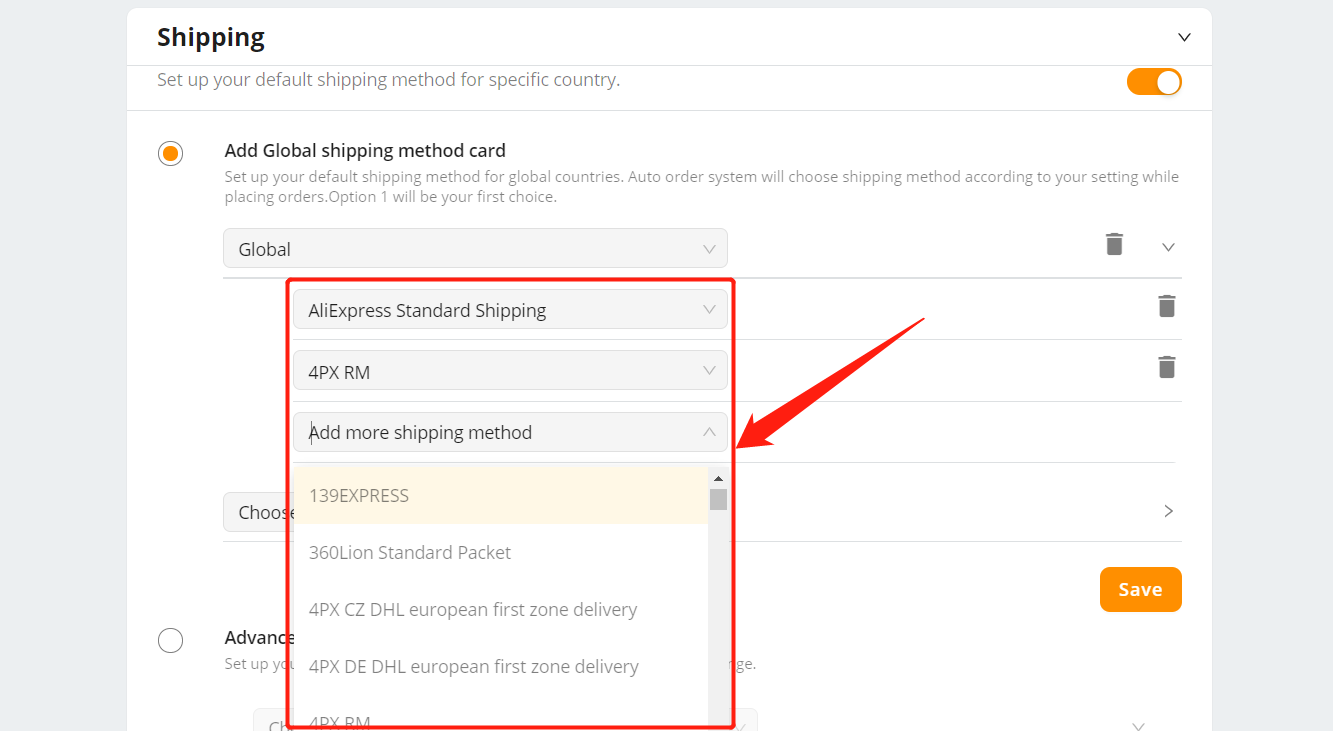The width and height of the screenshot is (1333, 731).
Task: Collapse the Shipping section header chevron
Action: (x=1184, y=38)
